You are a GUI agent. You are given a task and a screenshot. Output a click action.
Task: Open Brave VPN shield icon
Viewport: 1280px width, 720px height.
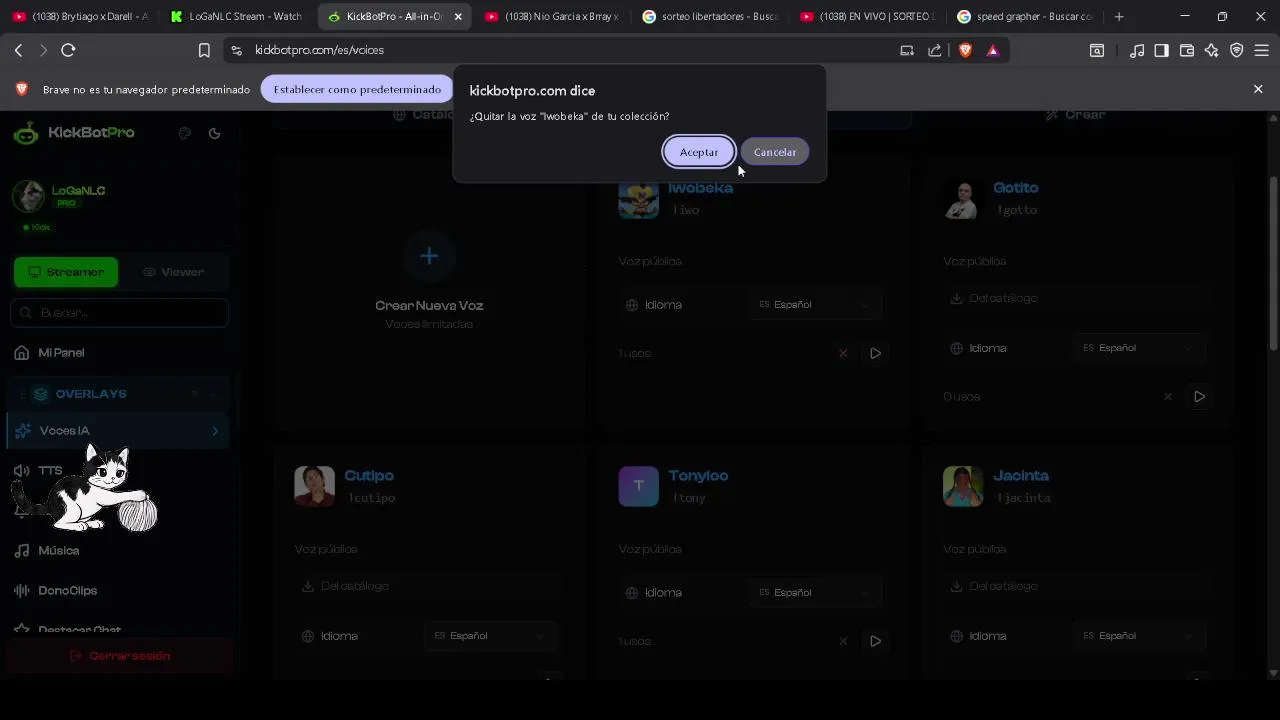point(1237,50)
